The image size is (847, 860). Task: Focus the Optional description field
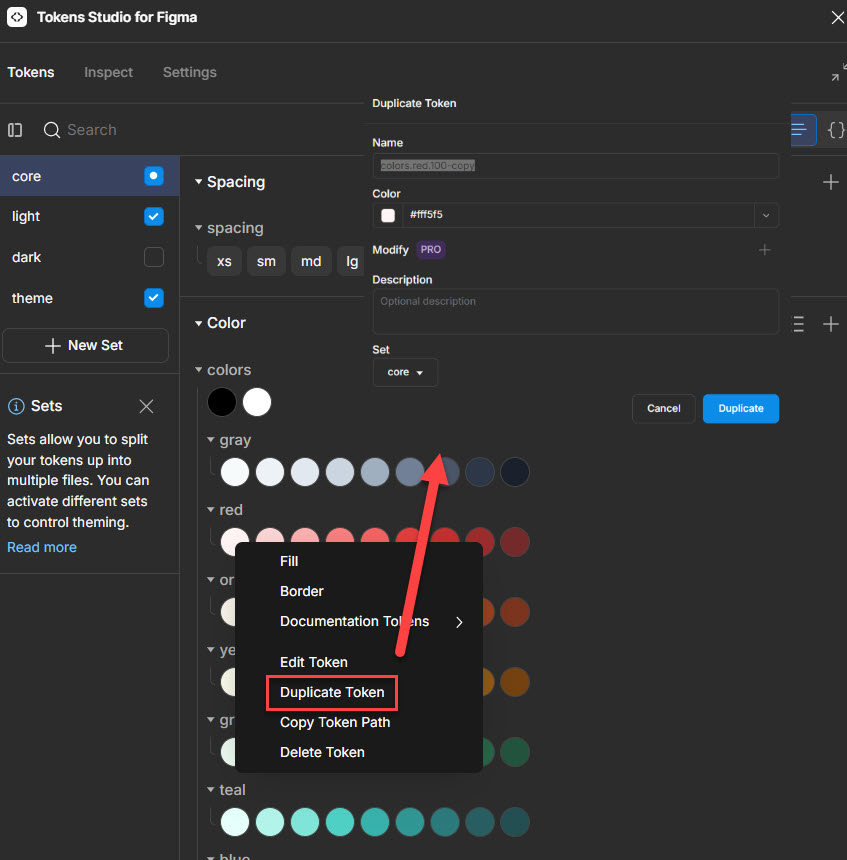coord(575,312)
